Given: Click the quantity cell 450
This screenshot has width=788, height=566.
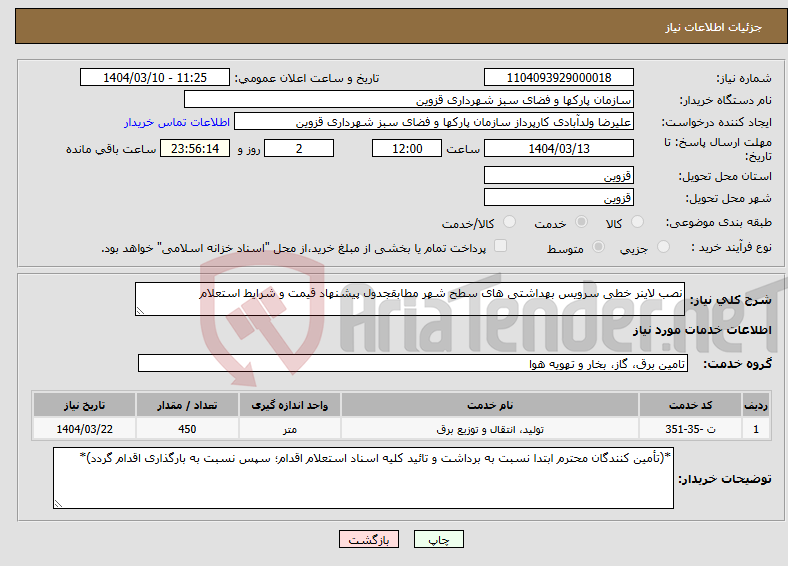Looking at the screenshot, I should 187,429.
